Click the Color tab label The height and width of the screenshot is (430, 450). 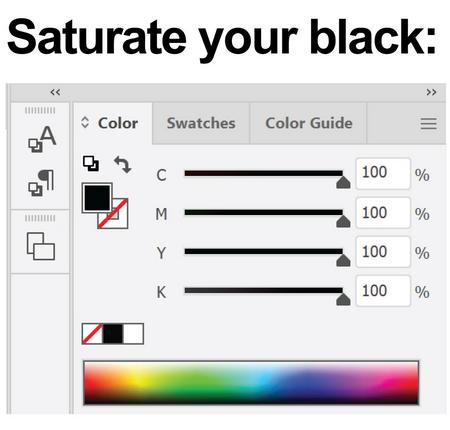click(118, 123)
